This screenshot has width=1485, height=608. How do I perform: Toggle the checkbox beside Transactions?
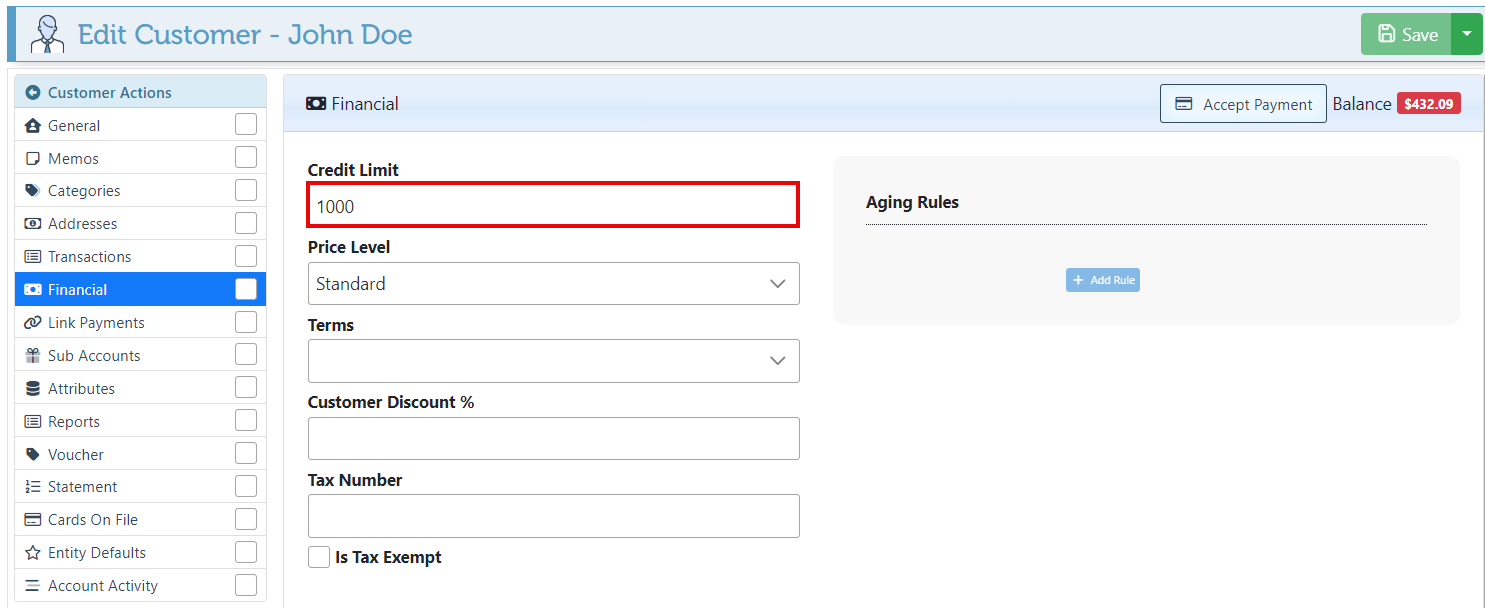[246, 256]
